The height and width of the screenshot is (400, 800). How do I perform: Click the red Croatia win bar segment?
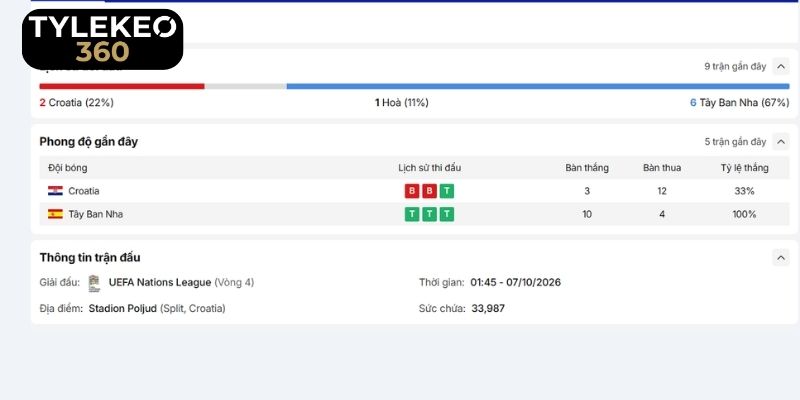tap(122, 86)
